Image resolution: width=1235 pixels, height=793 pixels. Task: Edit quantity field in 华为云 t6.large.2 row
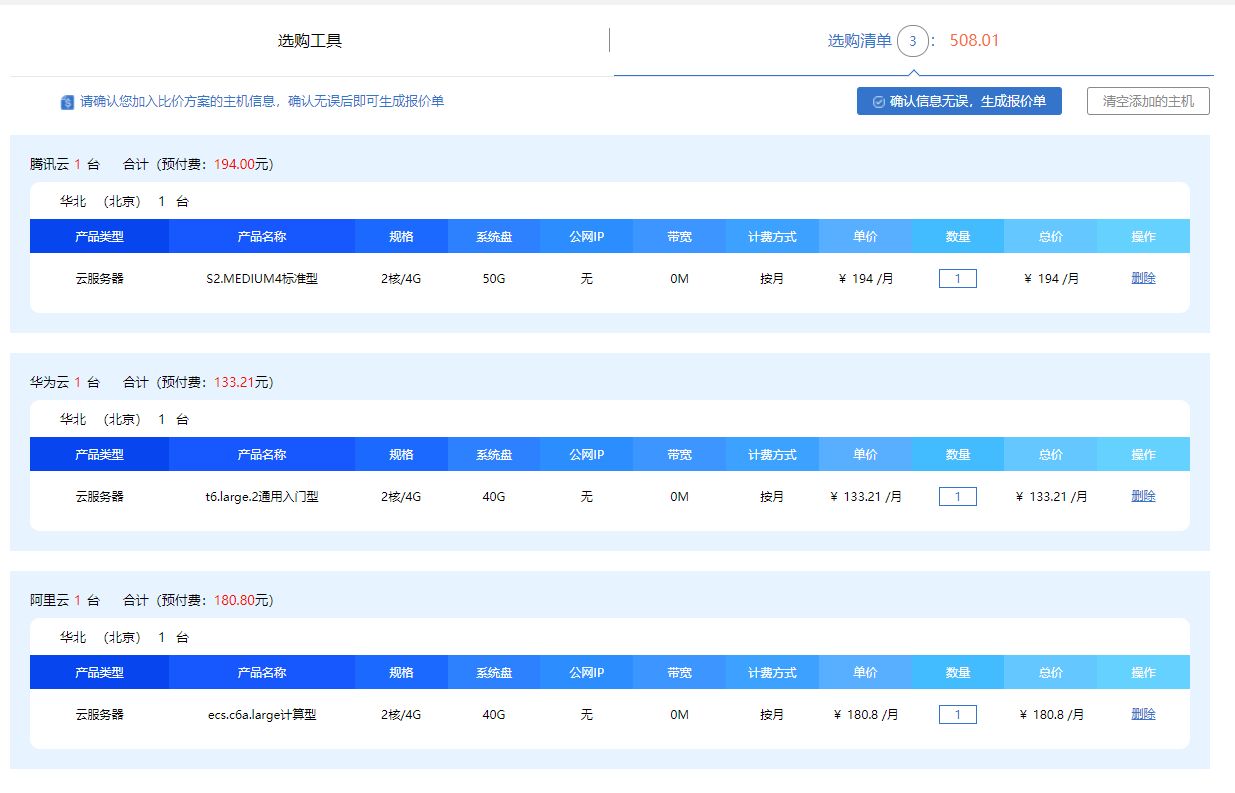[958, 497]
